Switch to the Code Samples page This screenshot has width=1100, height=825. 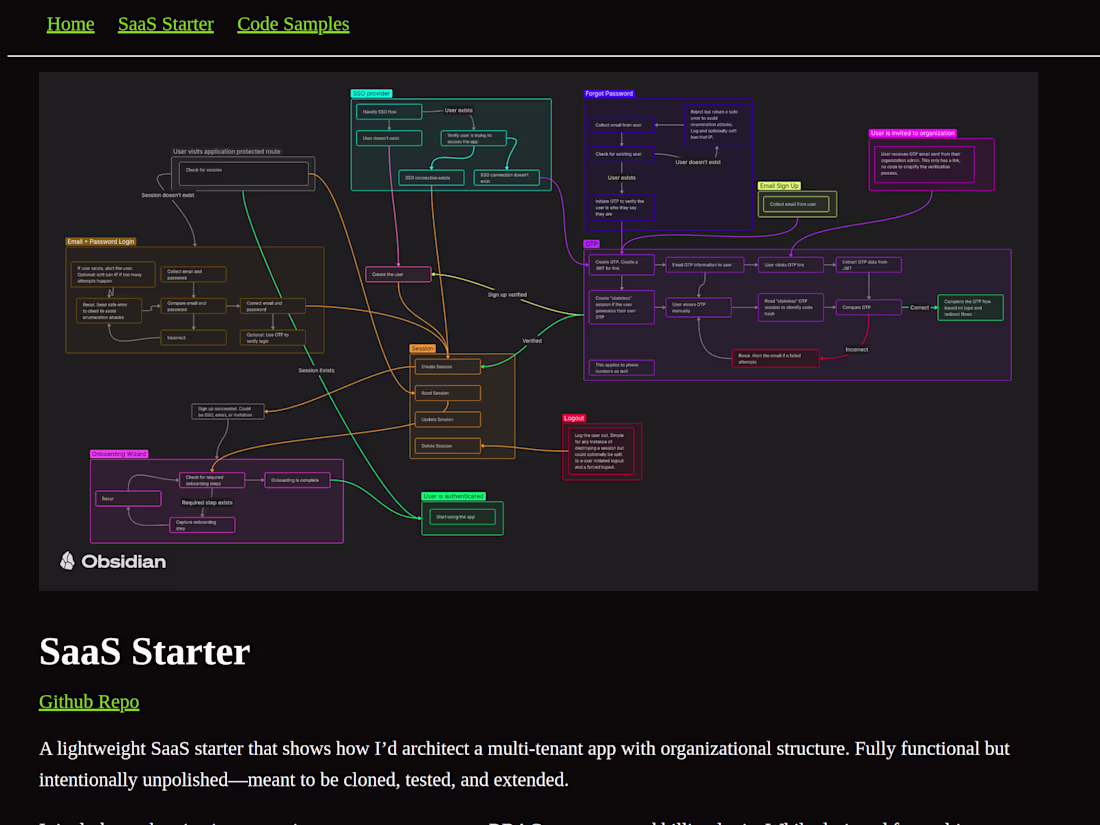pyautogui.click(x=293, y=23)
